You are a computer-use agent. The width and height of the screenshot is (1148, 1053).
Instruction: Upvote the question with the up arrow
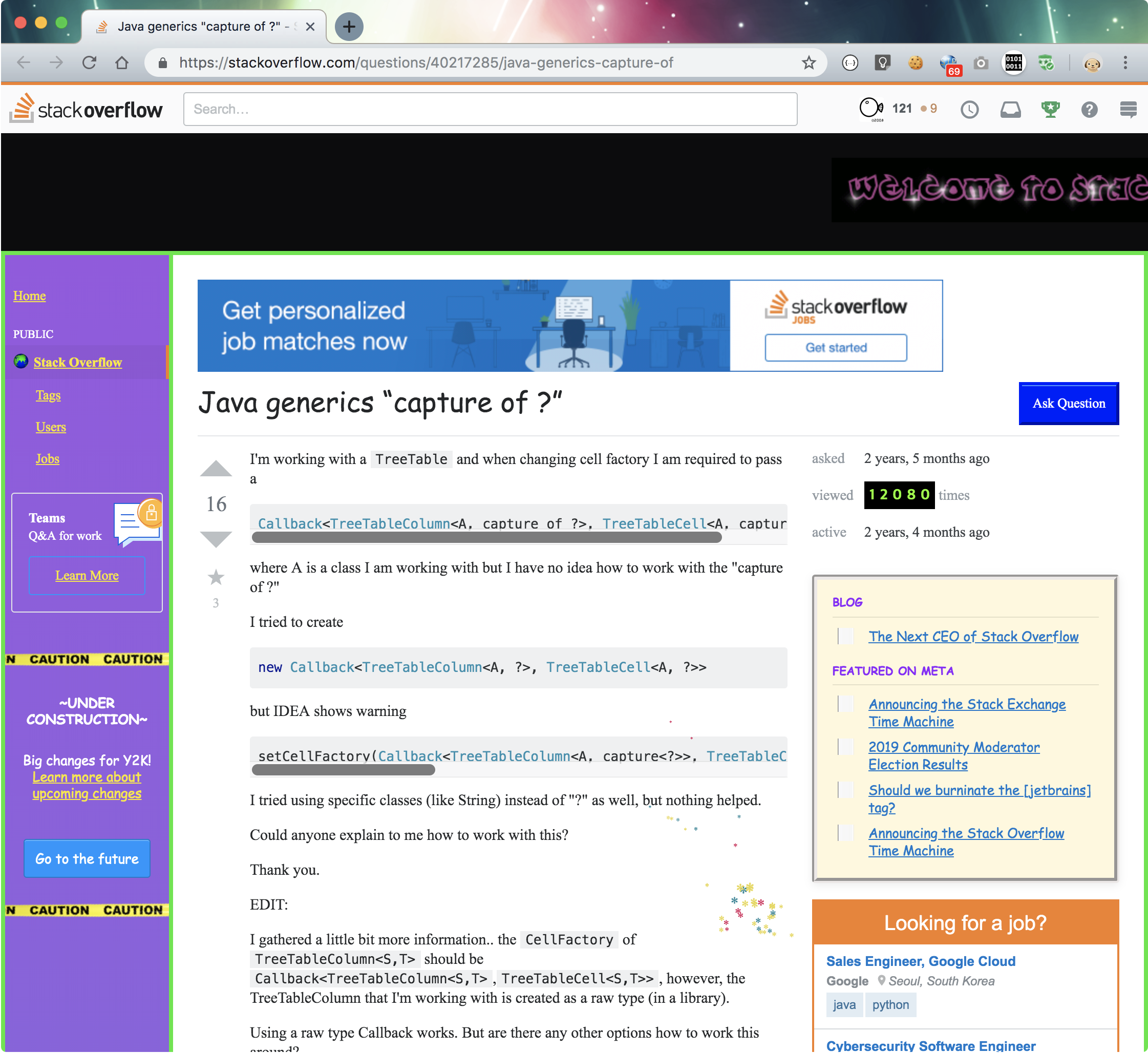pyautogui.click(x=216, y=469)
